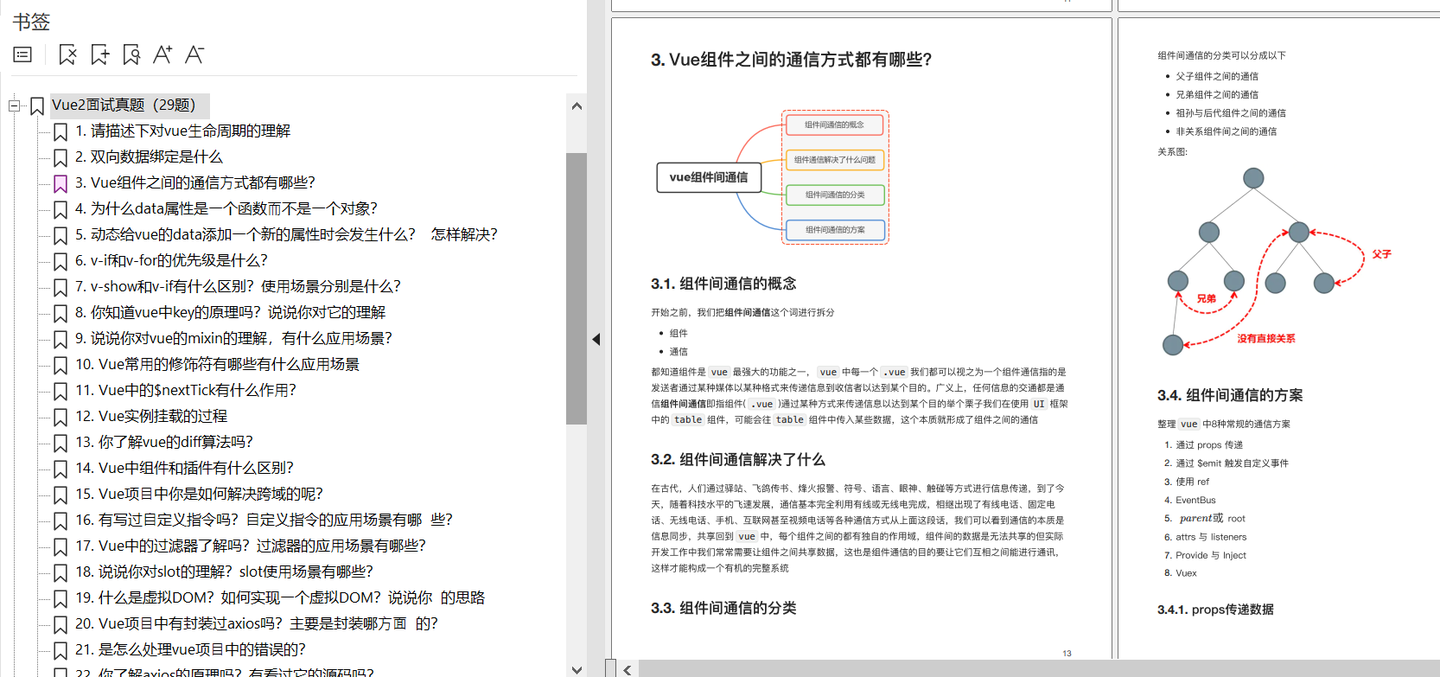The width and height of the screenshot is (1440, 677).
Task: Open bookmark 18. 说说你对slot的理解
Action: coord(224,573)
